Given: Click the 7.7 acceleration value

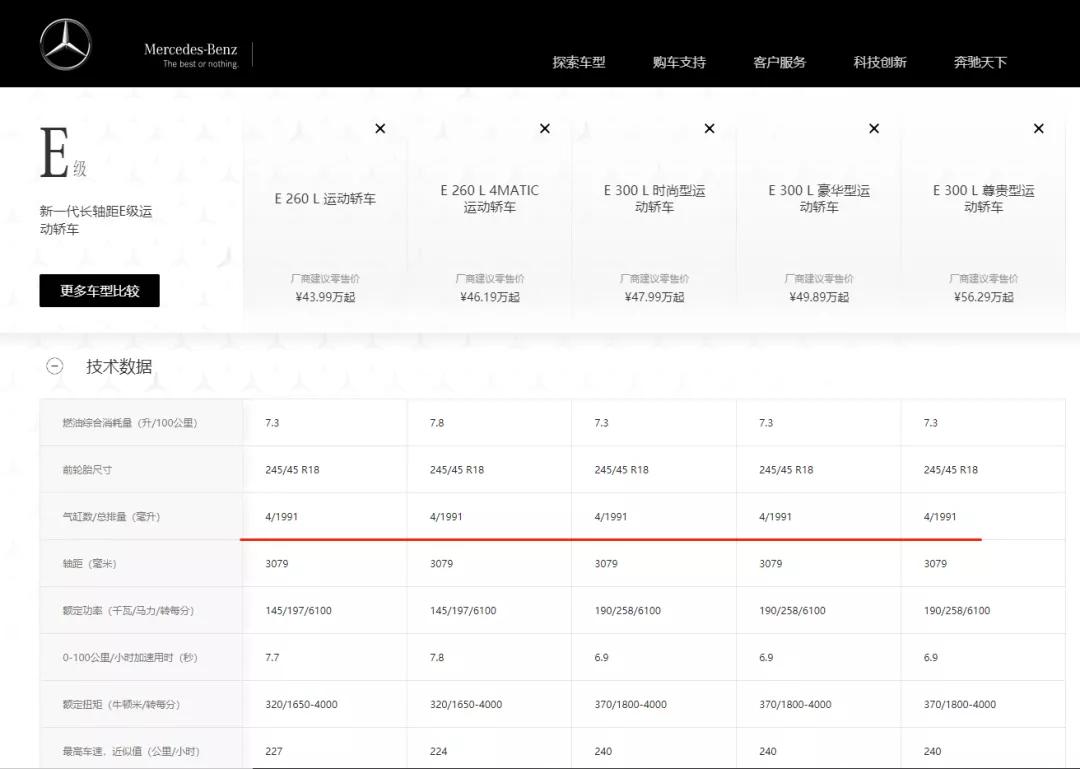Looking at the screenshot, I should click(x=272, y=657).
